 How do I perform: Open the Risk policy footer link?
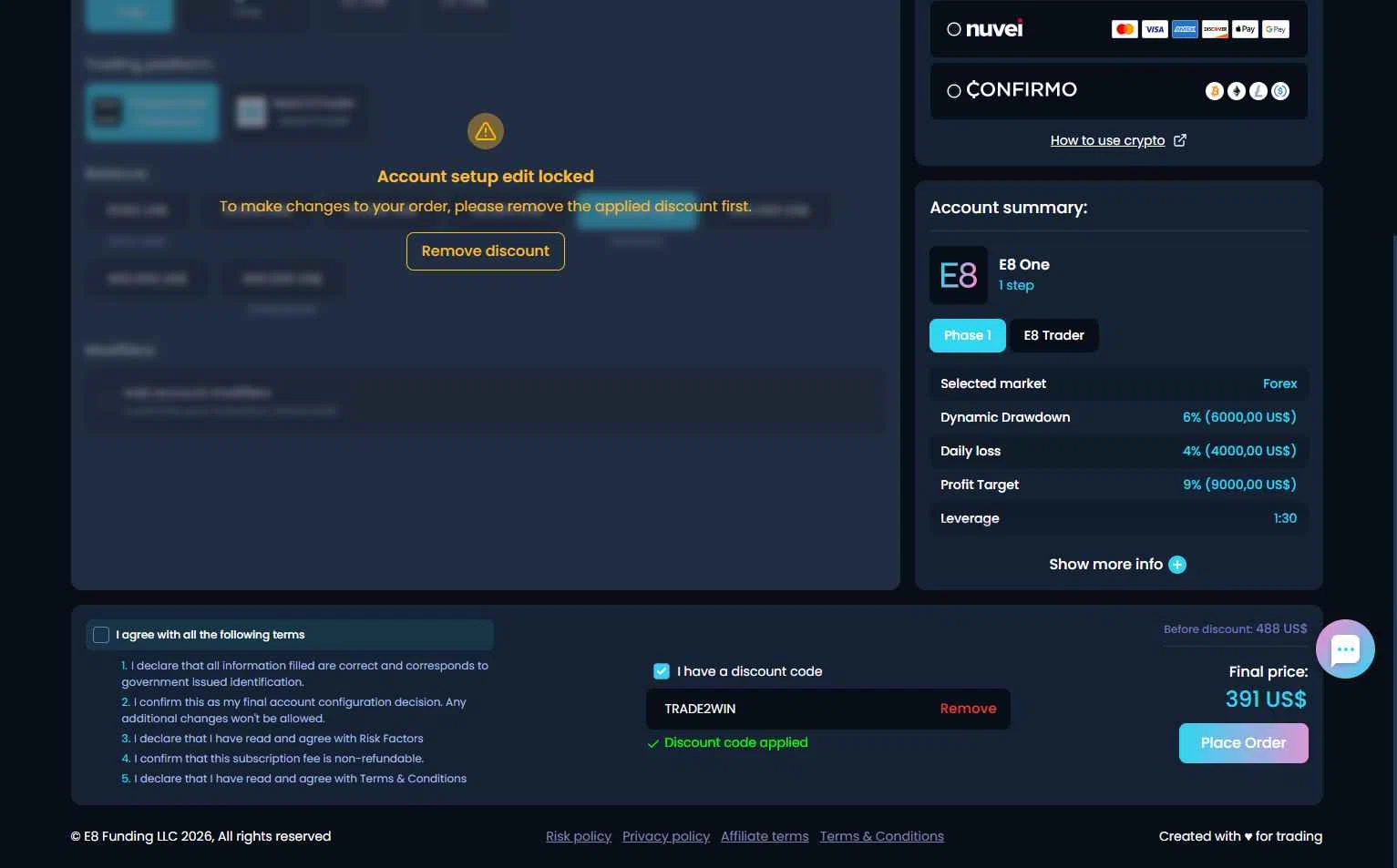point(579,836)
